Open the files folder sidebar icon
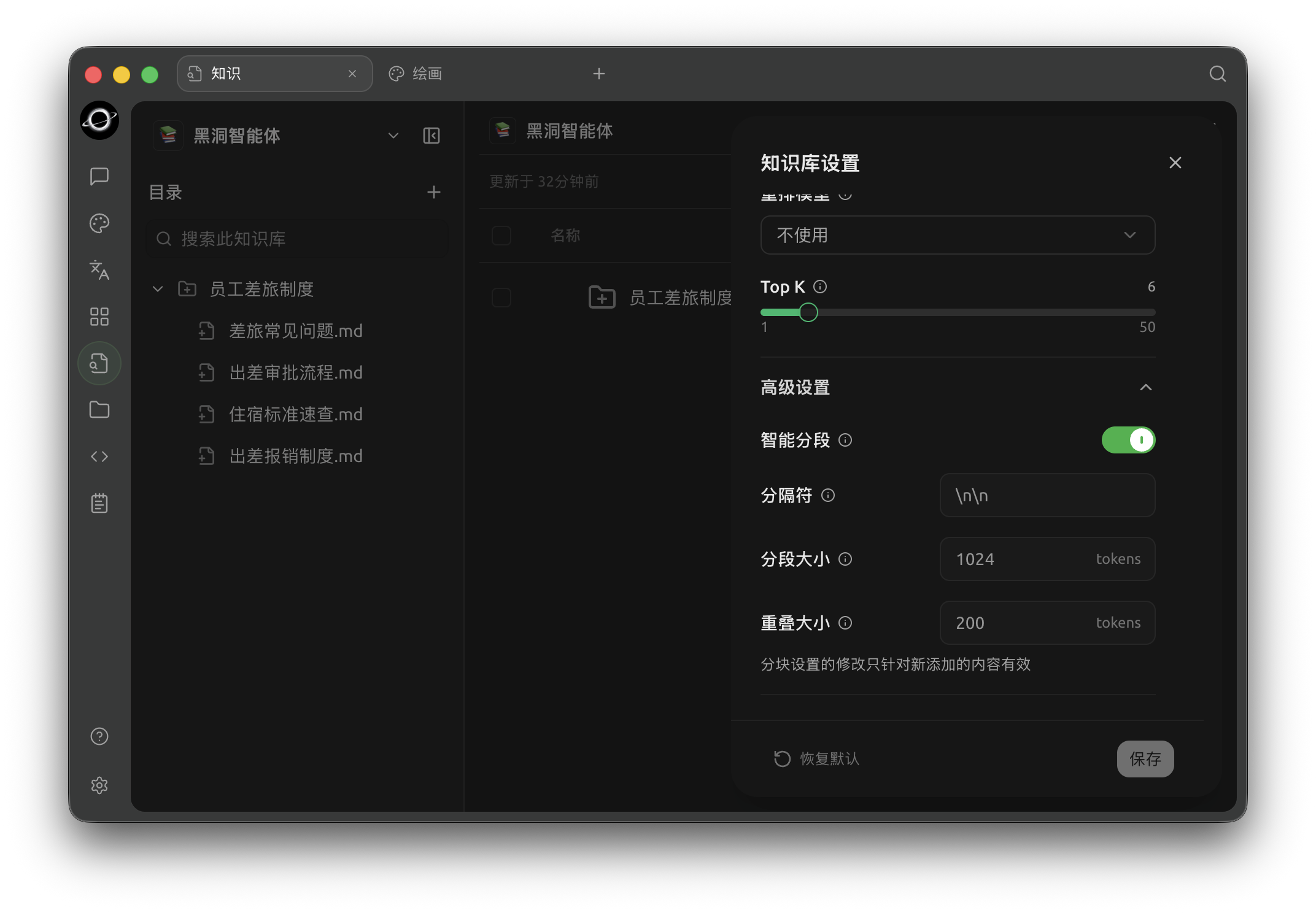Image resolution: width=1316 pixels, height=913 pixels. (99, 410)
